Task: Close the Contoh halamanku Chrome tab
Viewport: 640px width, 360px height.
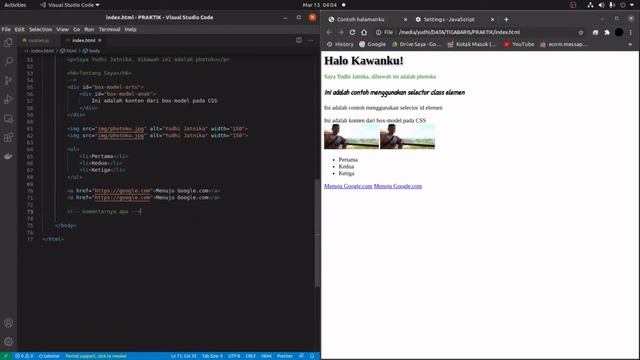Action: tap(405, 19)
